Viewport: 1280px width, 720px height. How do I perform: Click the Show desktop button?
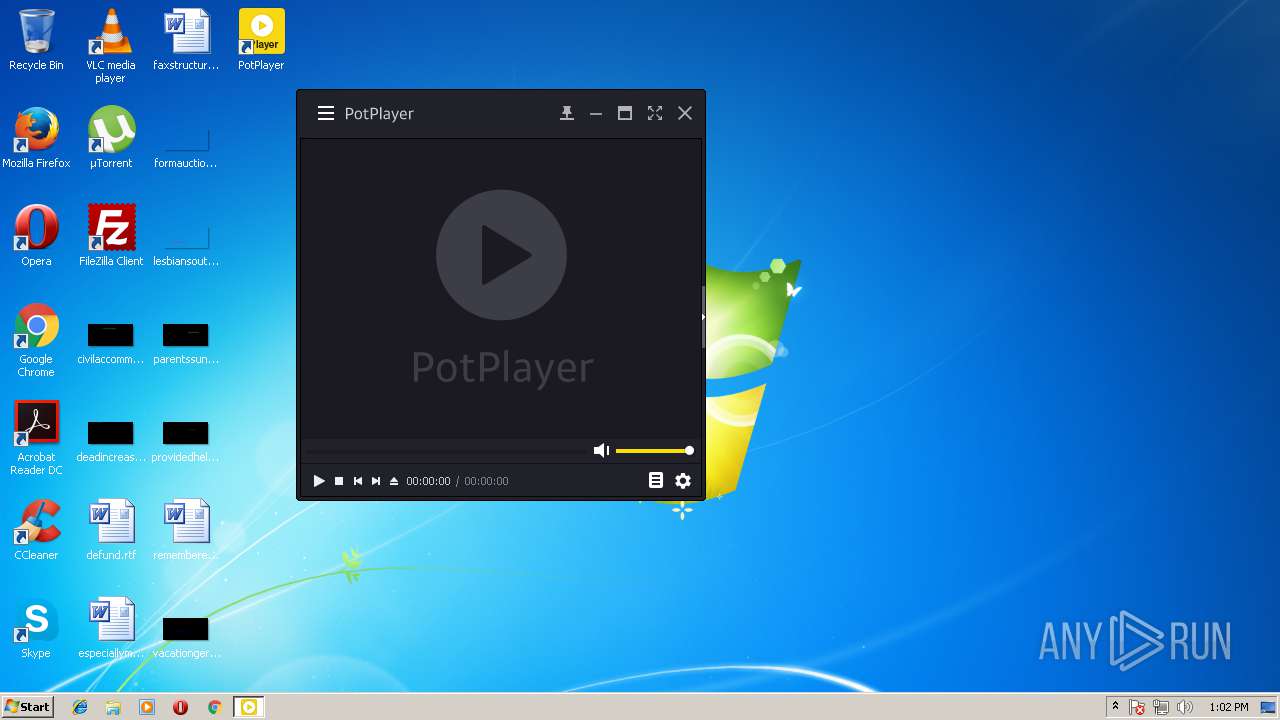point(1270,707)
